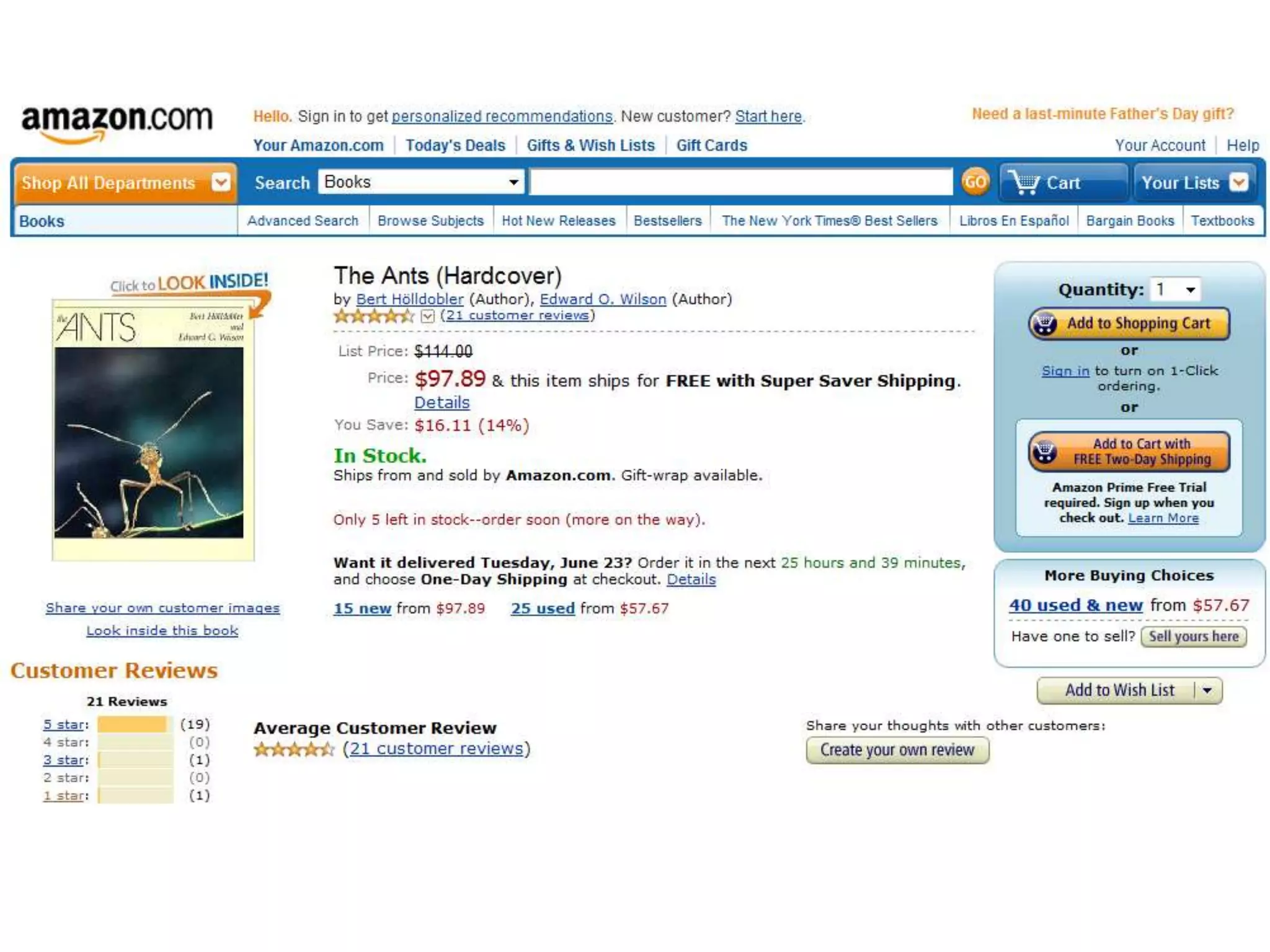Add to Shopping Cart button

1129,324
